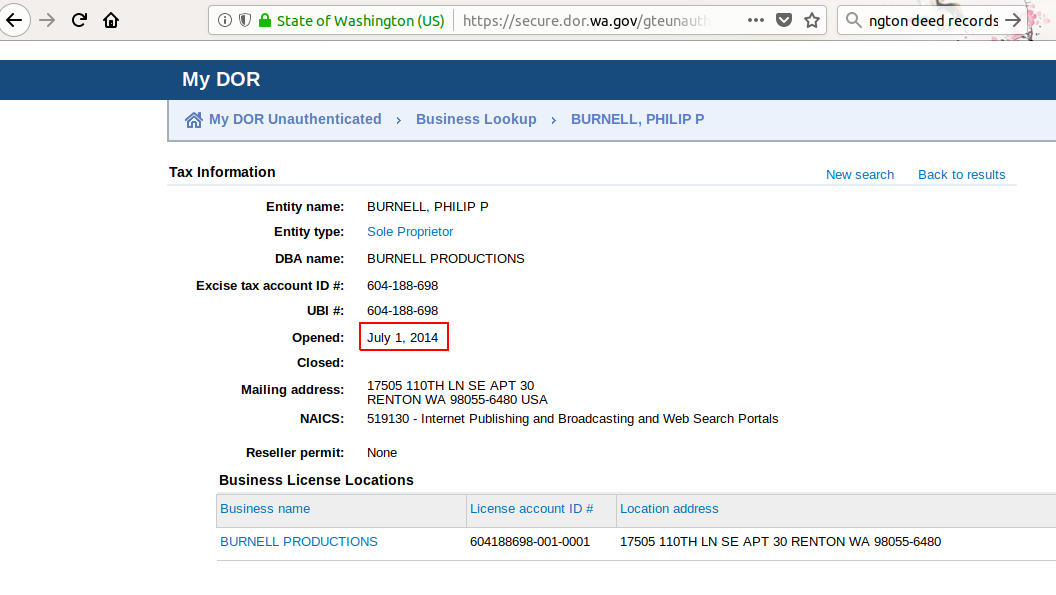Screen dimensions: 1056x595
Task: Reload the page with the refresh icon
Action: [x=79, y=20]
